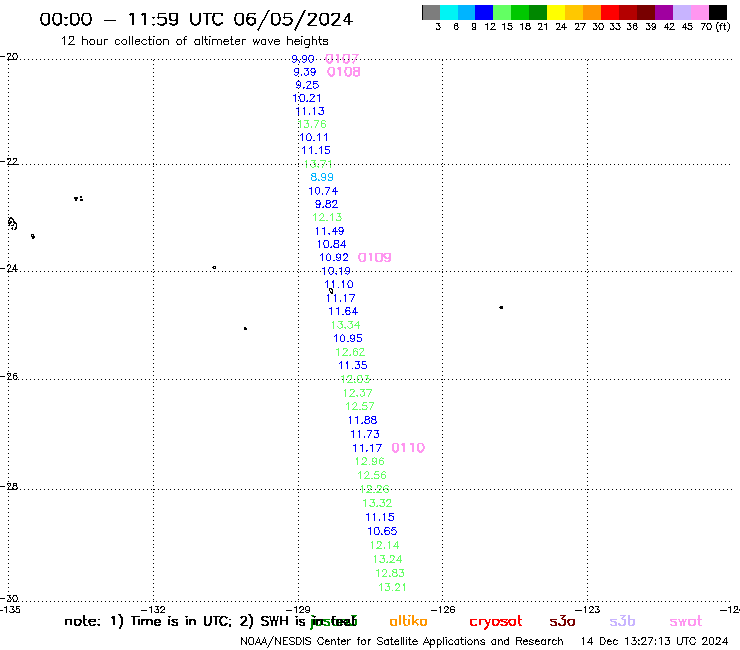Pick the bright red legend color swatch
Screen dimensions: 740x650
coord(610,12)
